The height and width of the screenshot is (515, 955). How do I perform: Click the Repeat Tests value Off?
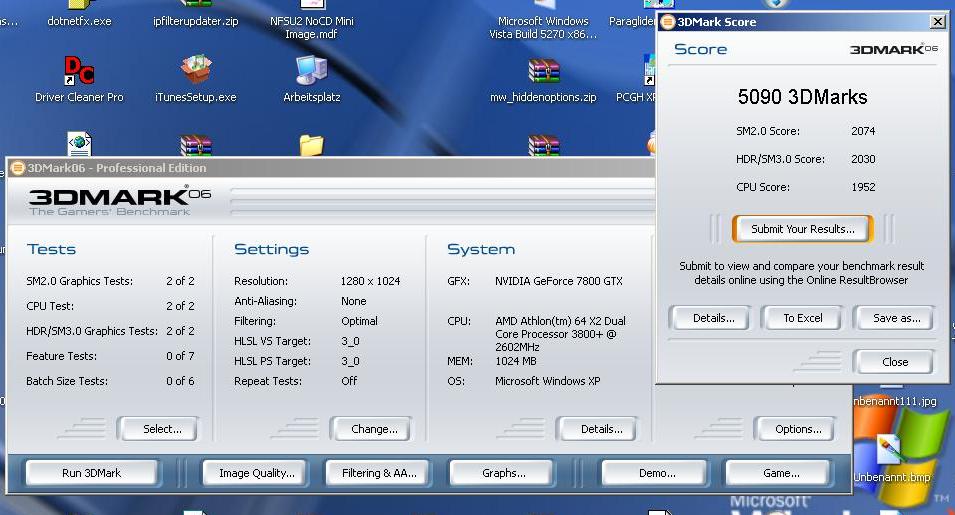click(x=349, y=381)
